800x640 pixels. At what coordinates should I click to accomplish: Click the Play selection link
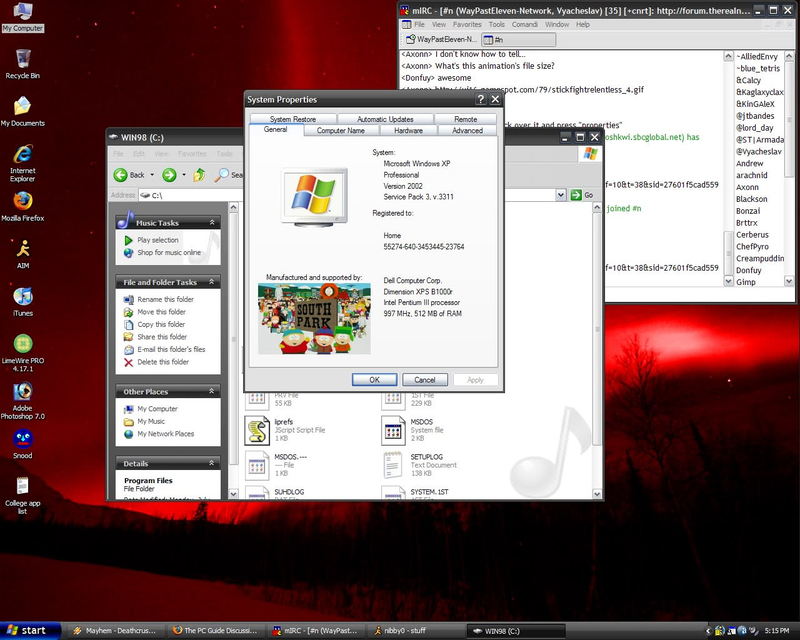point(158,240)
